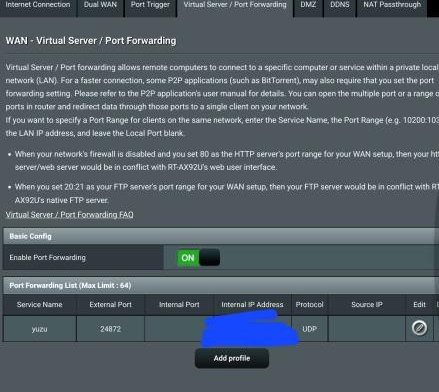Screen dimensions: 439x392
Task: Open the Internet Connection tab
Action: pyautogui.click(x=38, y=7)
